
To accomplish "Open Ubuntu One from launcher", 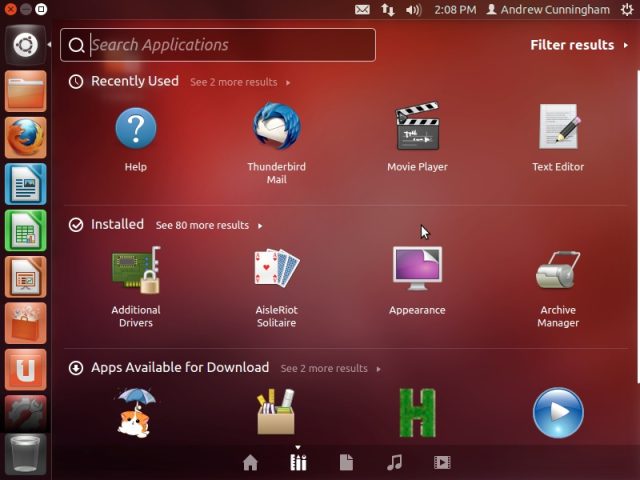I will click(x=25, y=370).
